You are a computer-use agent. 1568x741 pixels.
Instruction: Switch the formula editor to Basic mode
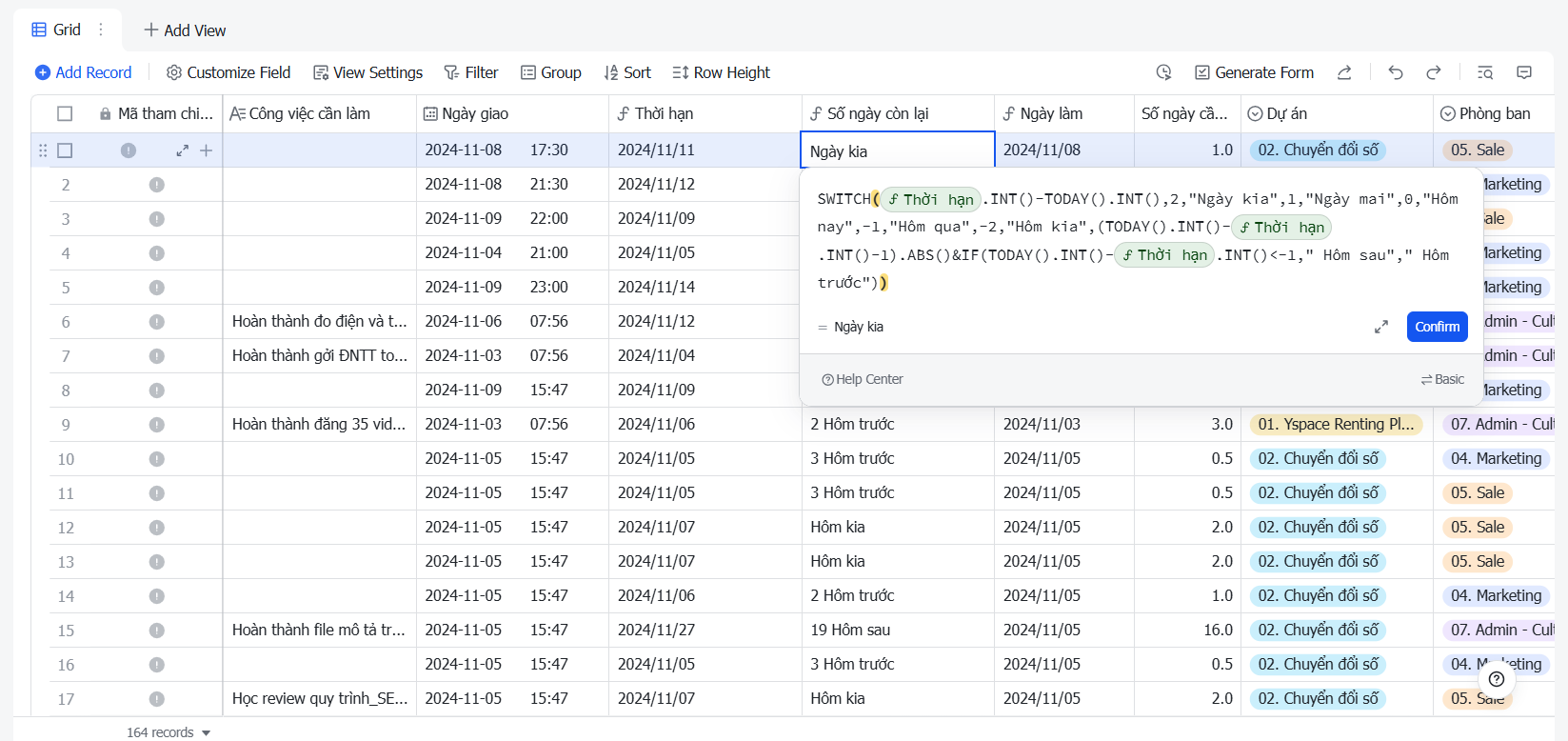click(x=1442, y=379)
